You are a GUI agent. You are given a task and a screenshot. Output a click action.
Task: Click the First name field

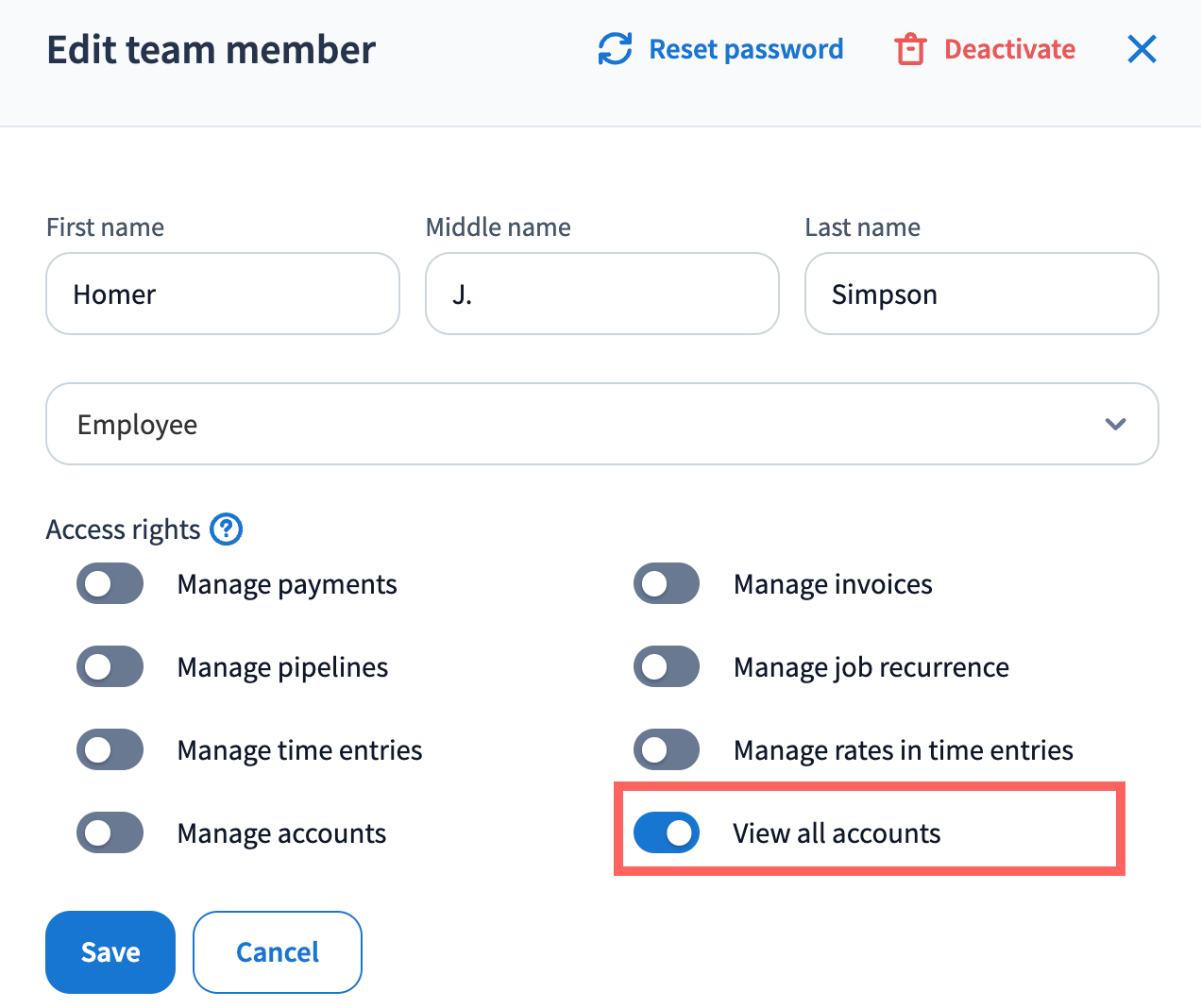pos(223,294)
